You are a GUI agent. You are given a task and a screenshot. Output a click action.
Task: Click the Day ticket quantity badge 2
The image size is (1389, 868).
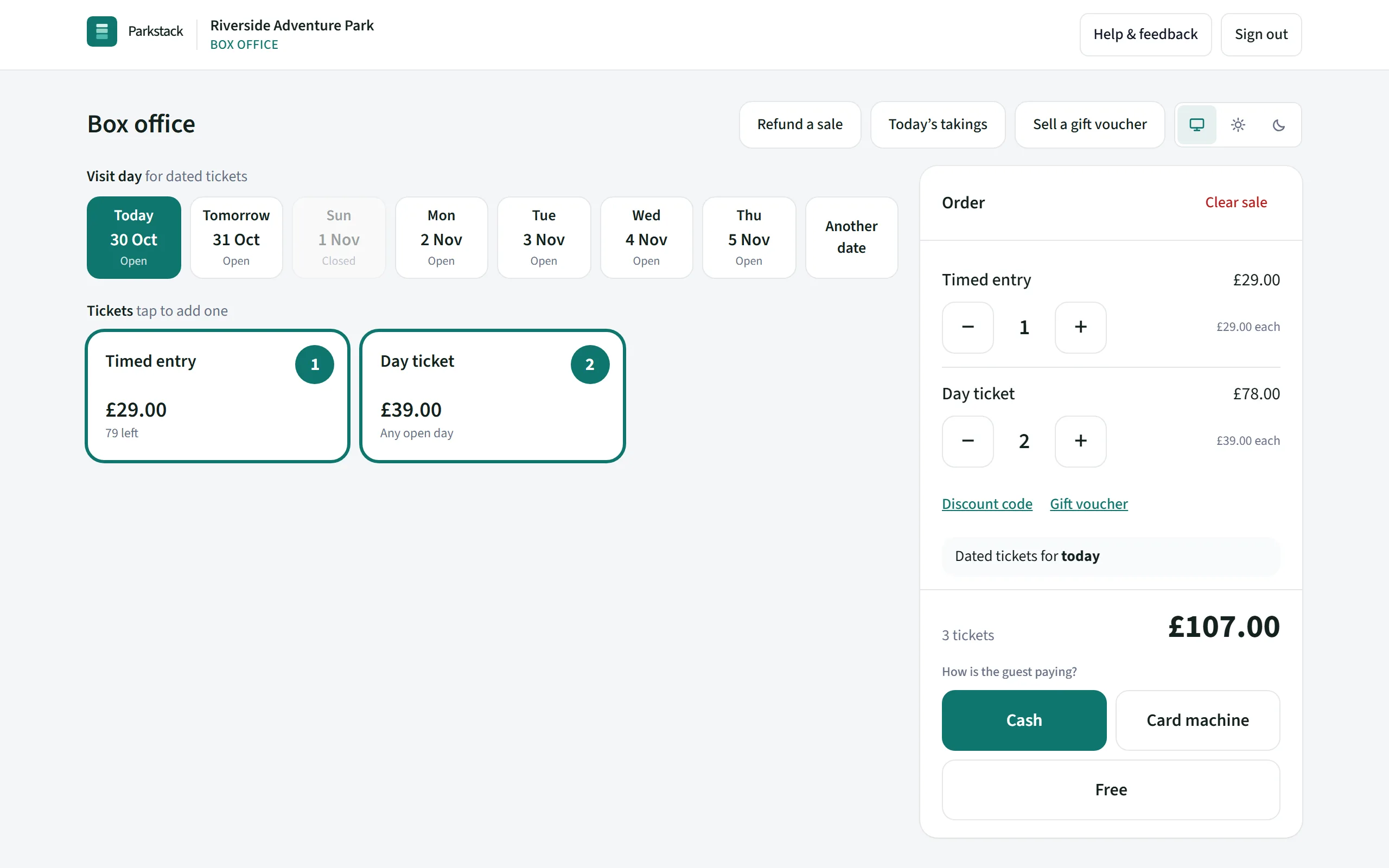pyautogui.click(x=590, y=365)
